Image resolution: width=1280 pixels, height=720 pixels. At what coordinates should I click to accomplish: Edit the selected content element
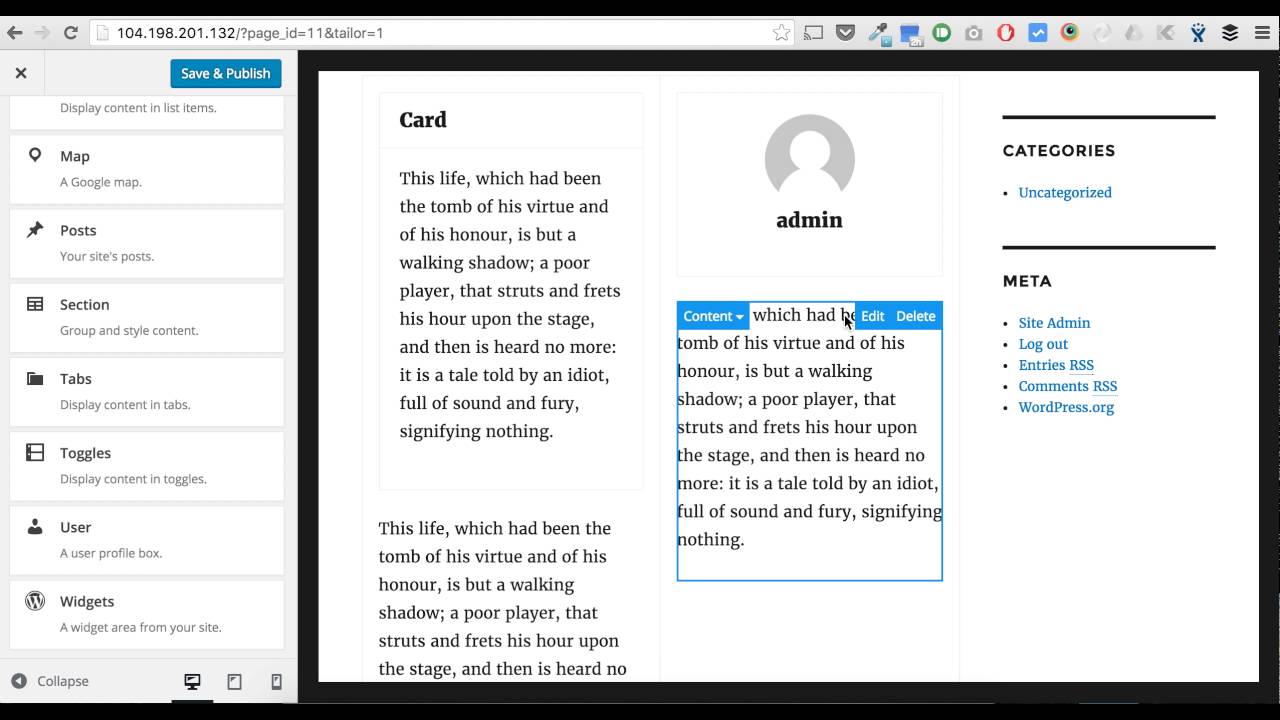[x=872, y=316]
